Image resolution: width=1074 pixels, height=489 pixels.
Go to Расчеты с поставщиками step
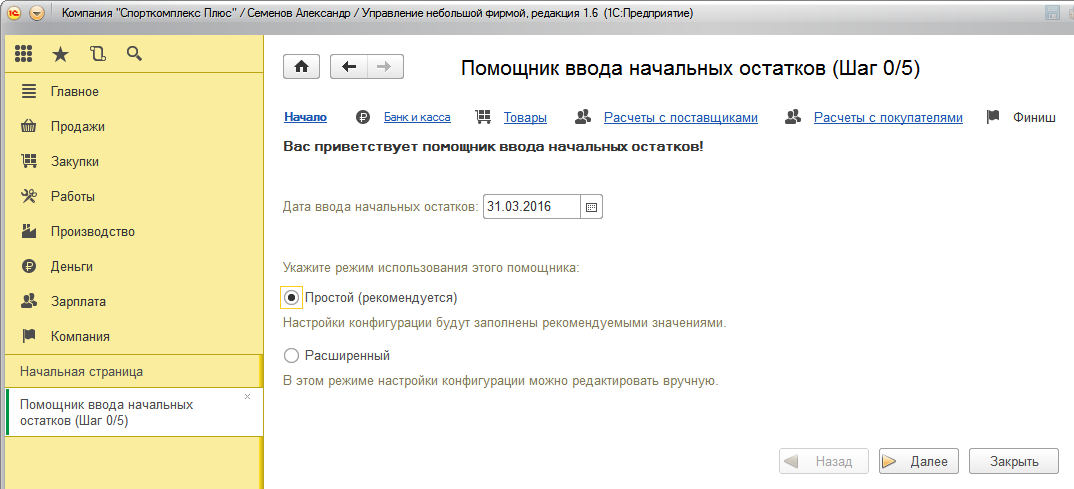point(681,118)
